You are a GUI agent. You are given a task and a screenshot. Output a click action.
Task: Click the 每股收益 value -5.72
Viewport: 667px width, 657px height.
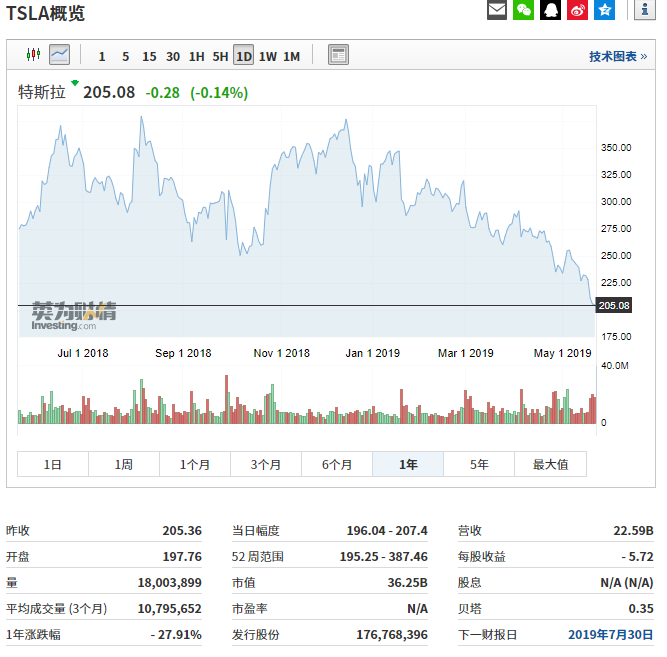click(x=637, y=557)
